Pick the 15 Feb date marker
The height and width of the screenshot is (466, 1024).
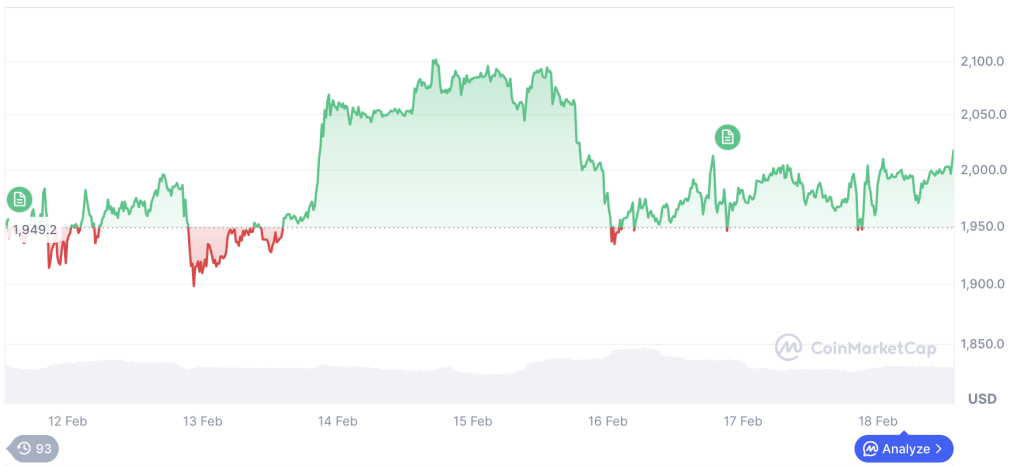click(x=472, y=421)
